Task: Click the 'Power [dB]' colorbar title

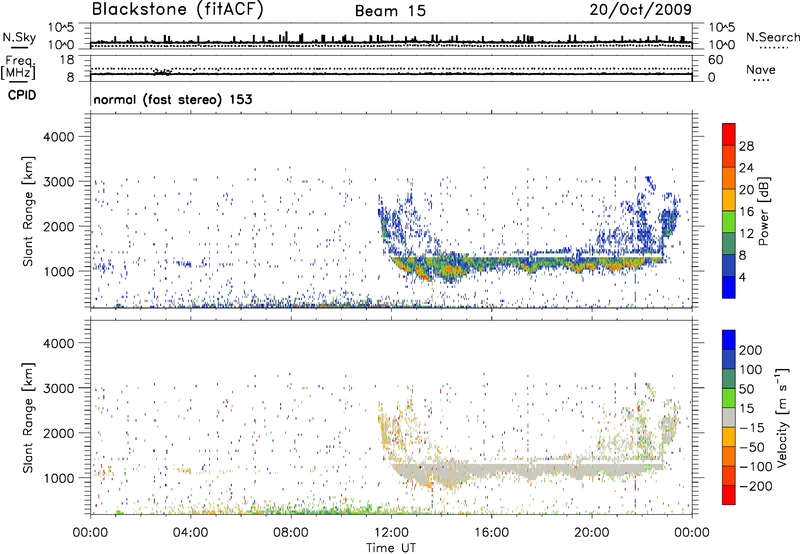Action: pos(763,211)
